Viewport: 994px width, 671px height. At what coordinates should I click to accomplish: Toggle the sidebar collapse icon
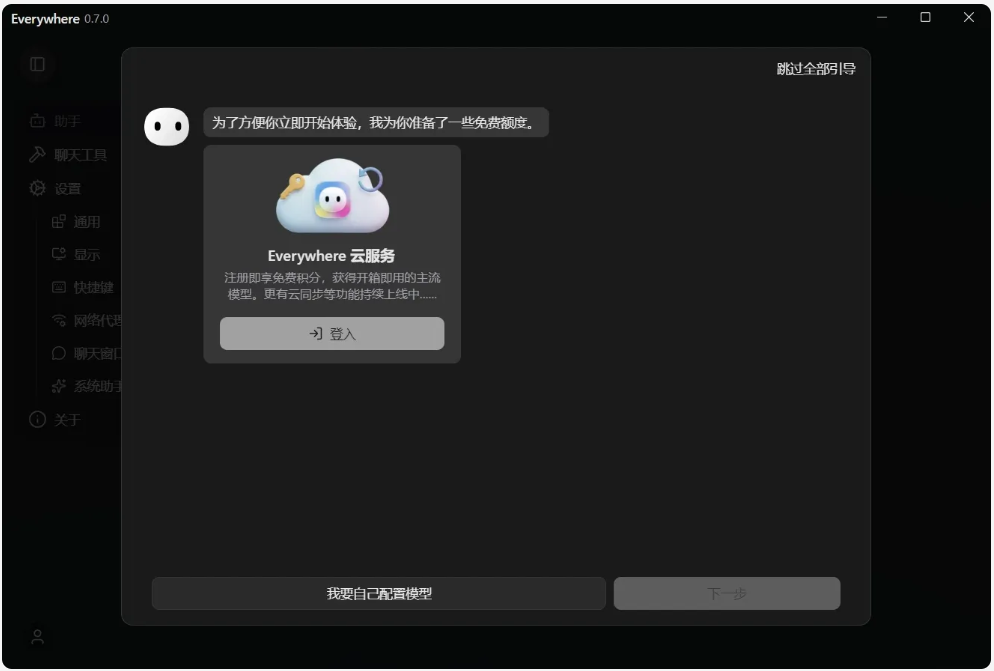click(x=37, y=64)
